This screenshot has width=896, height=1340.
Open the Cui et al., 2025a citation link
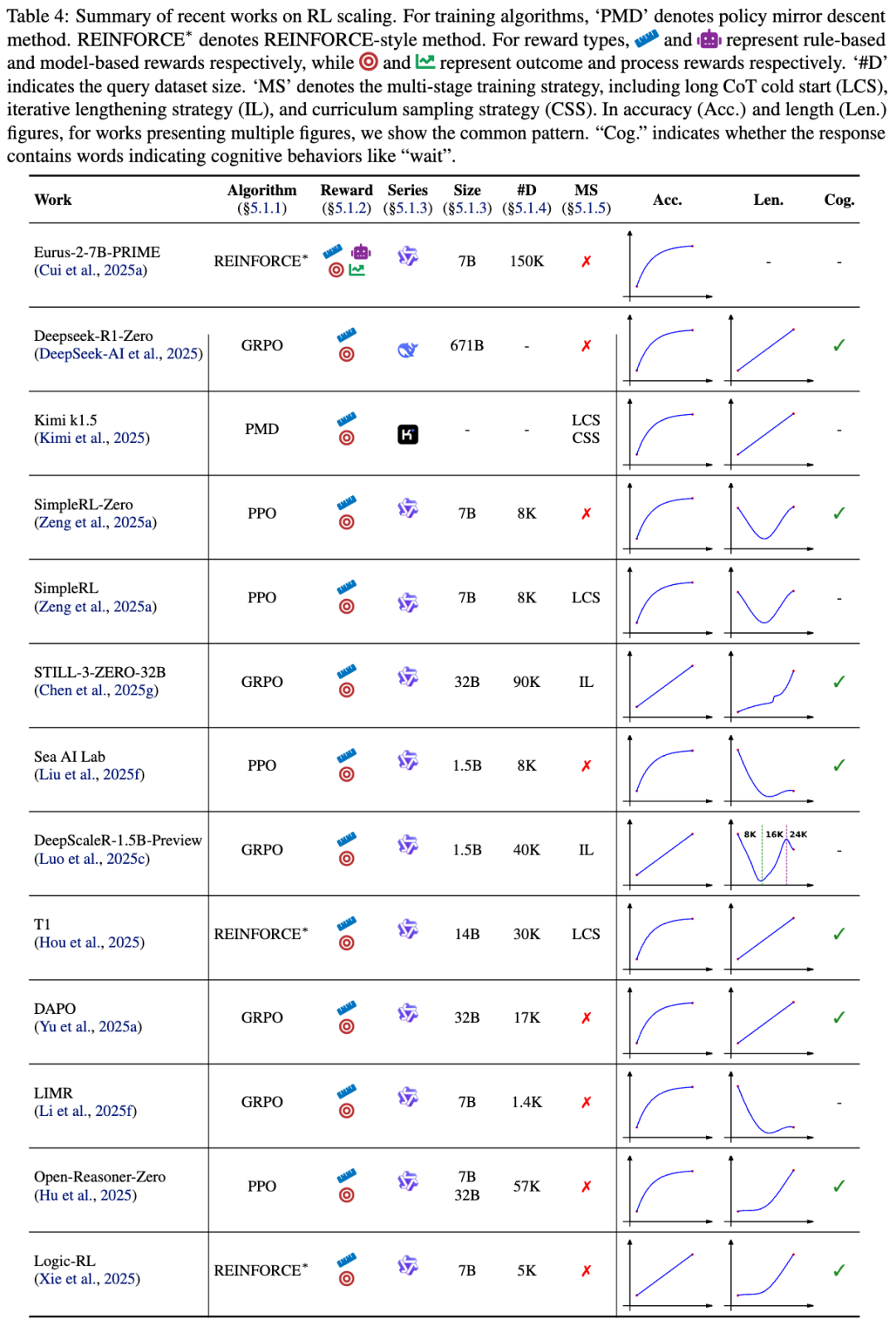click(x=90, y=270)
